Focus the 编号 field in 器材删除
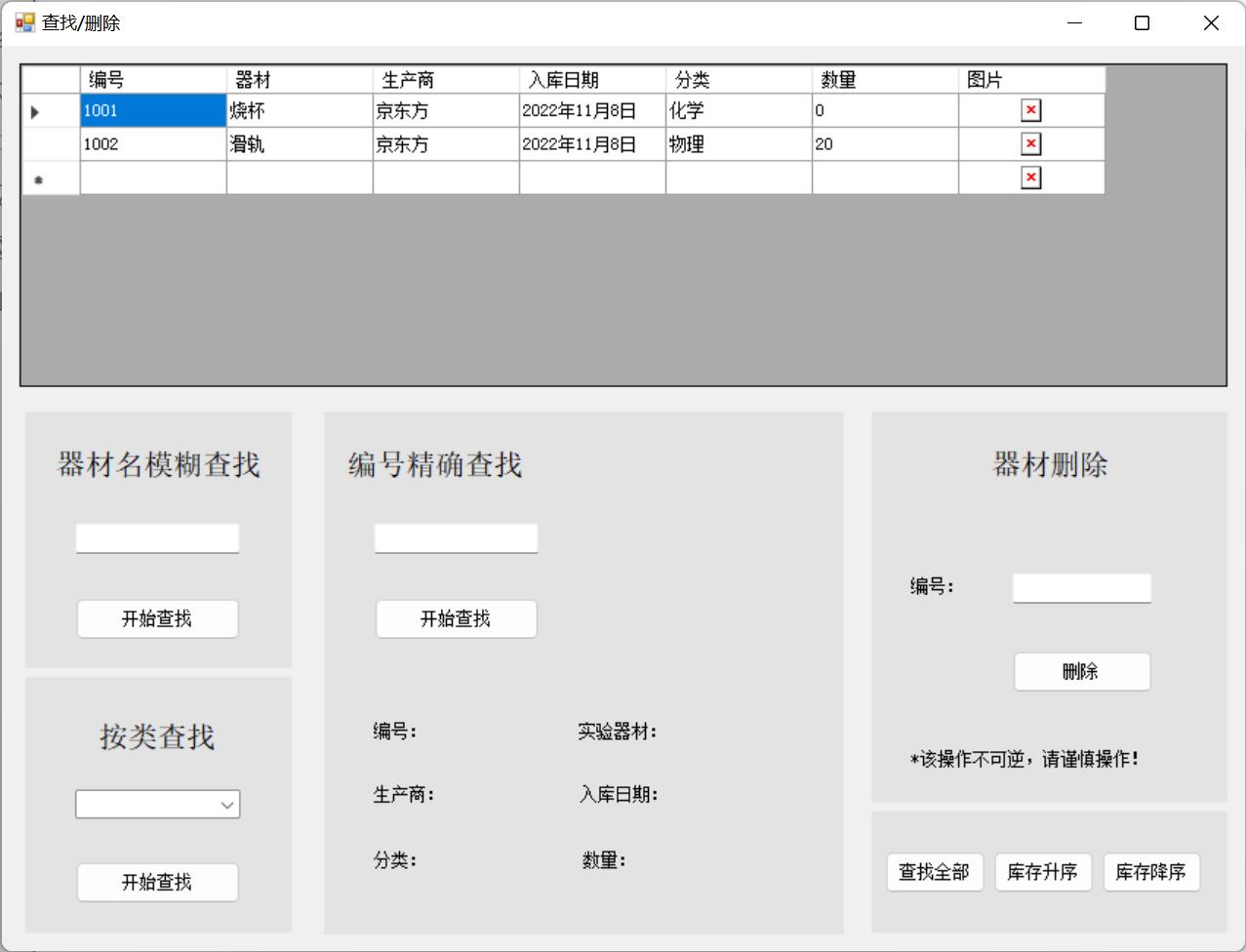The height and width of the screenshot is (952, 1246). pyautogui.click(x=1081, y=588)
